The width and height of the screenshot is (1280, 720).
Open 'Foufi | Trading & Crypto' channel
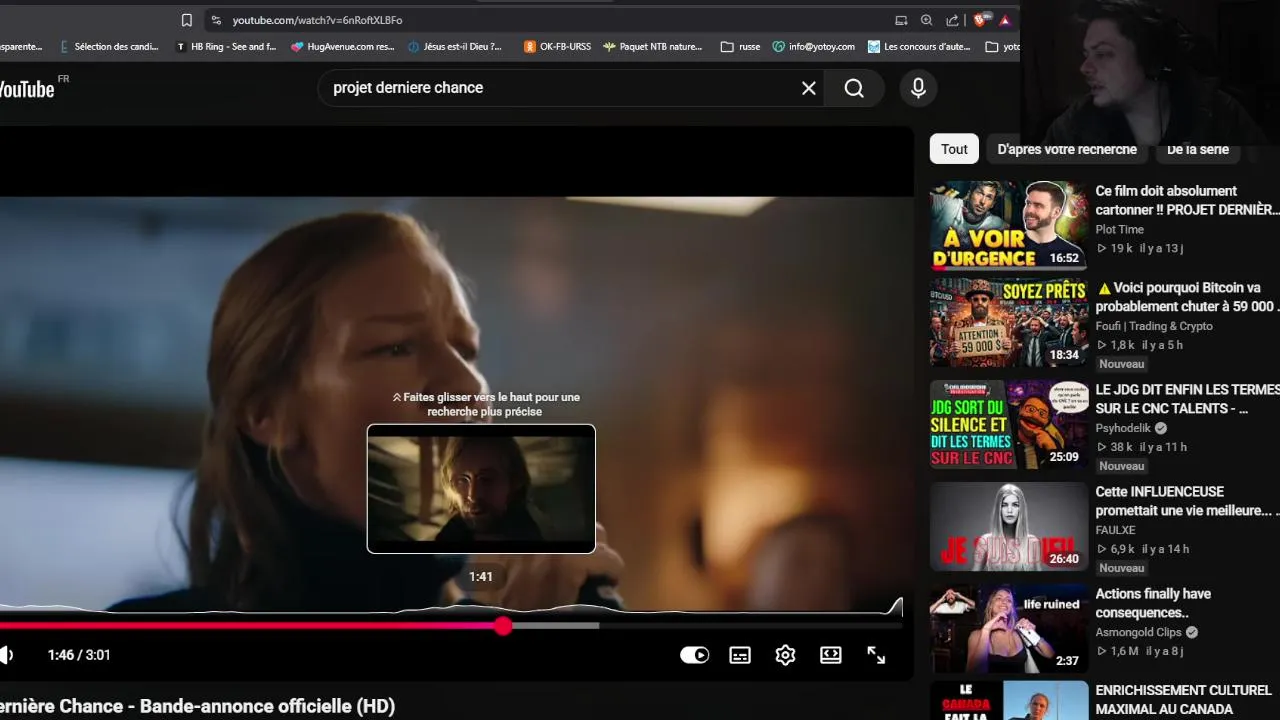click(x=1154, y=326)
